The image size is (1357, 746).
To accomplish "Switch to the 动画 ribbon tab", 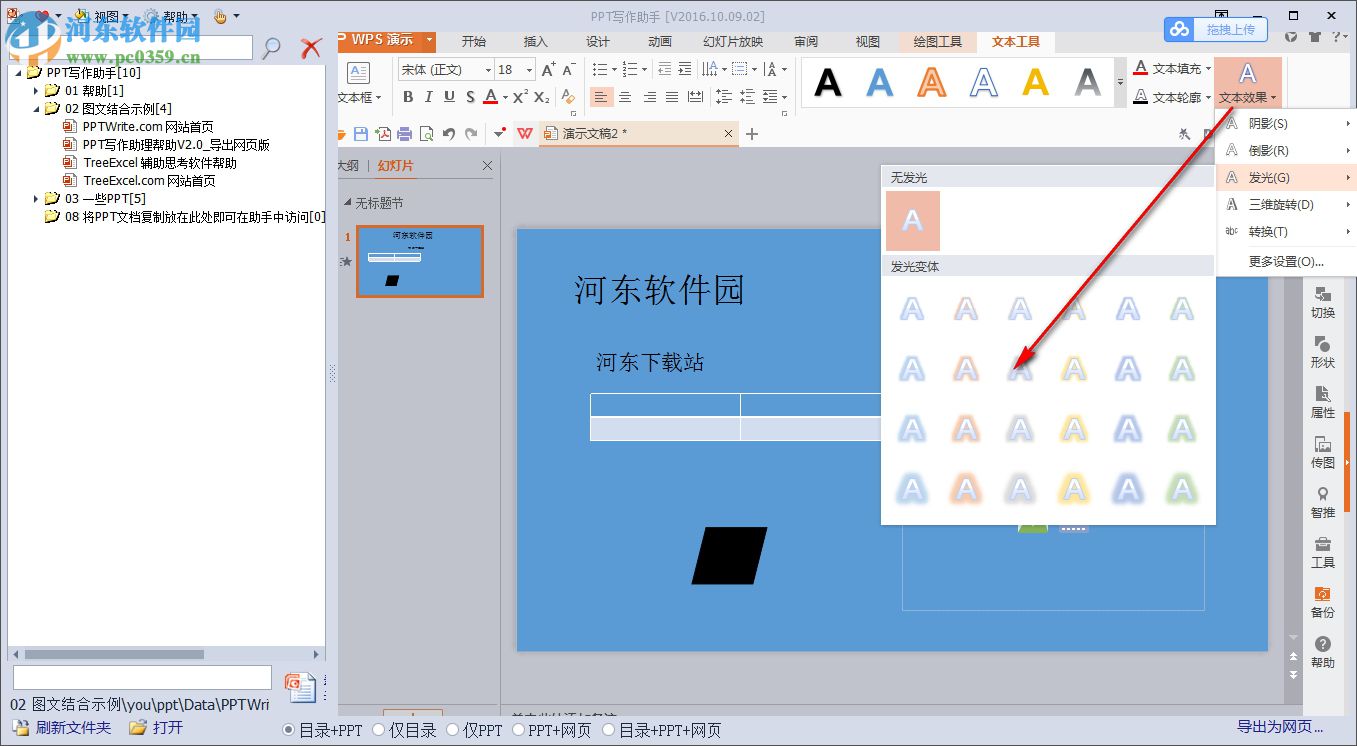I will pyautogui.click(x=660, y=42).
